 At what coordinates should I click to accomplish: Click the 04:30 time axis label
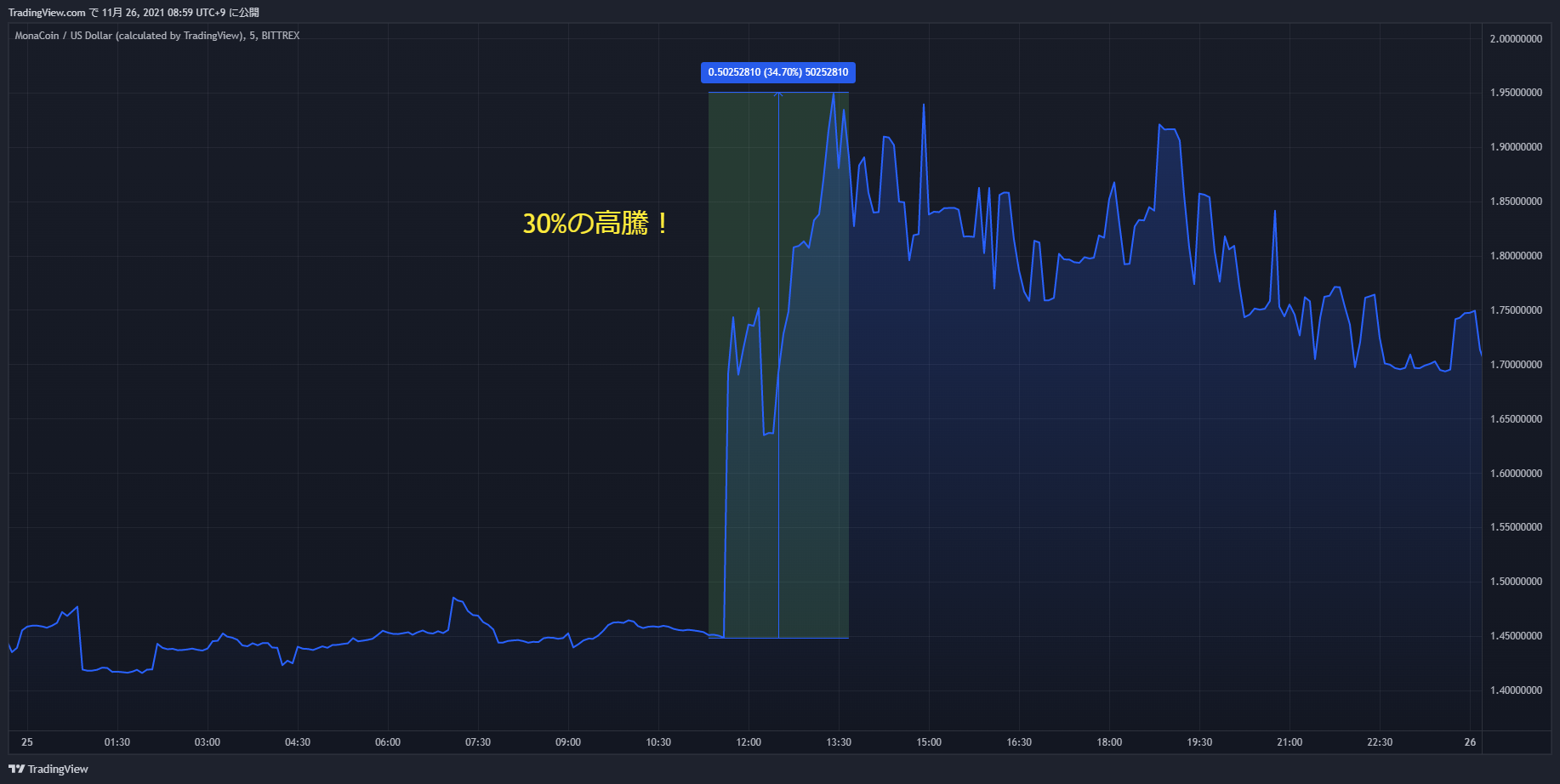298,742
